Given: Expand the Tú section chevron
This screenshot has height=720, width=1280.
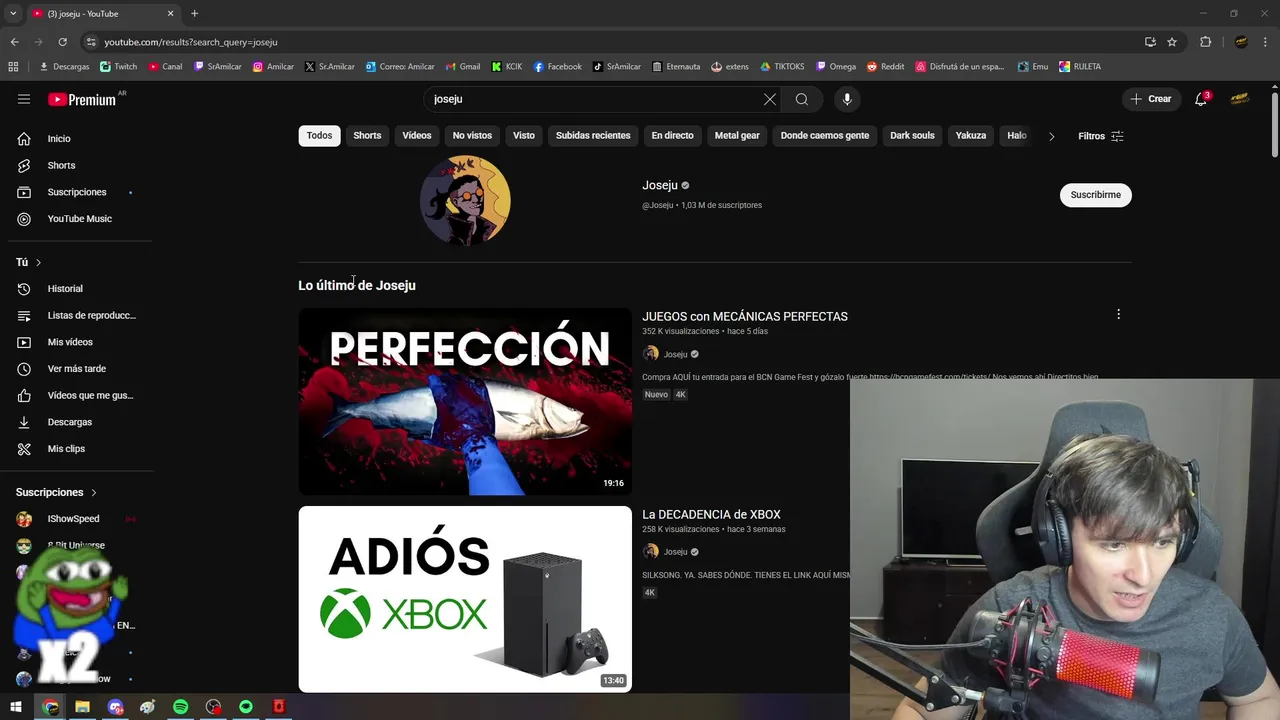Looking at the screenshot, I should 38,262.
